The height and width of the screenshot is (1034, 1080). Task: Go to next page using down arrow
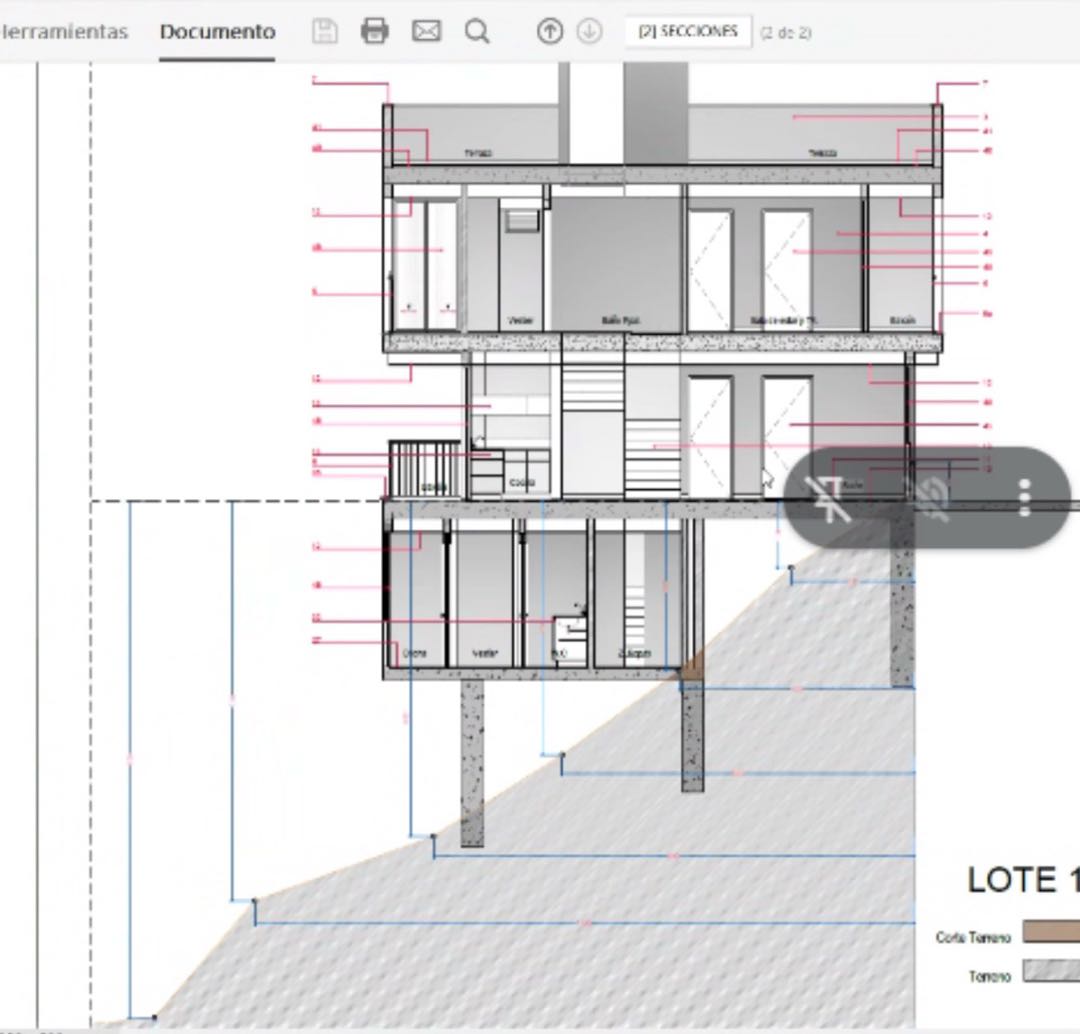click(590, 31)
